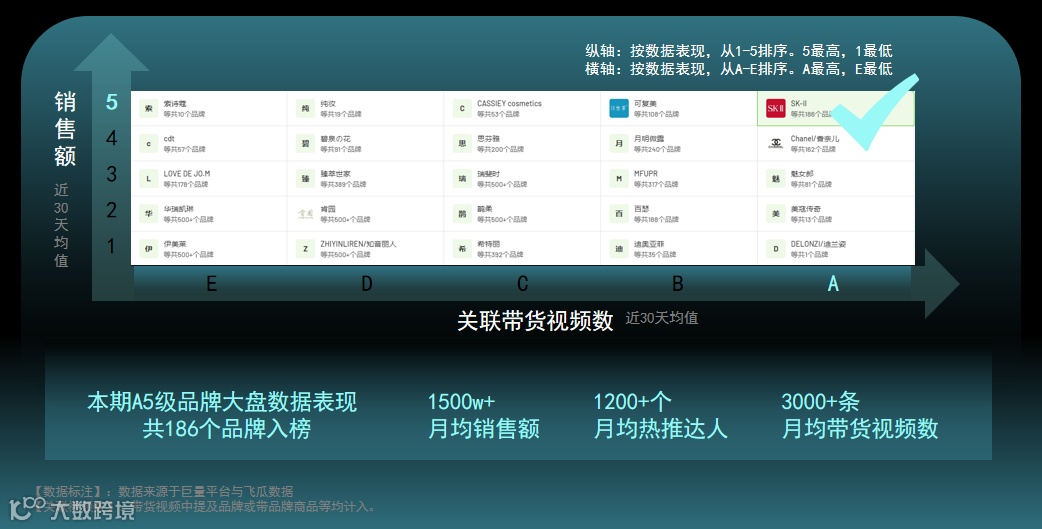Click the 等共35个品牌 count under 迪奥亚菲
Viewport: 1042px width, 529px height.
coord(655,255)
